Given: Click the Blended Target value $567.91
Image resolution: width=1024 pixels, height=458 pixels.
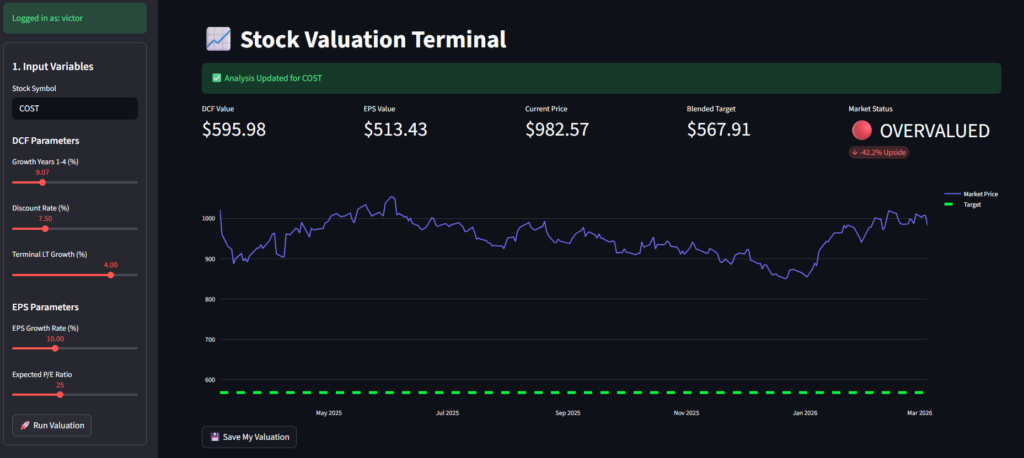Looking at the screenshot, I should pyautogui.click(x=718, y=130).
